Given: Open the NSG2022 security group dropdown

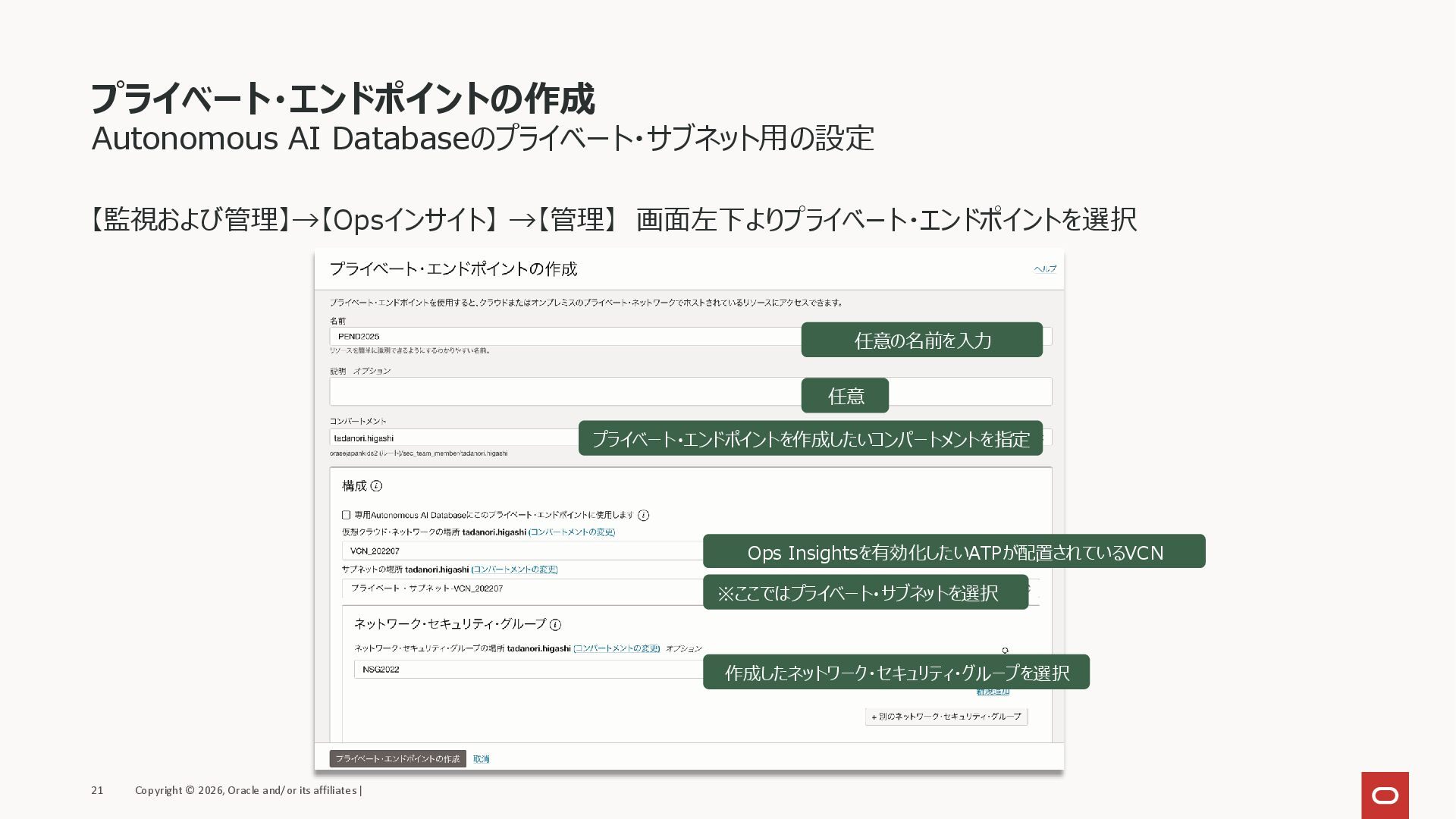Looking at the screenshot, I should [528, 670].
